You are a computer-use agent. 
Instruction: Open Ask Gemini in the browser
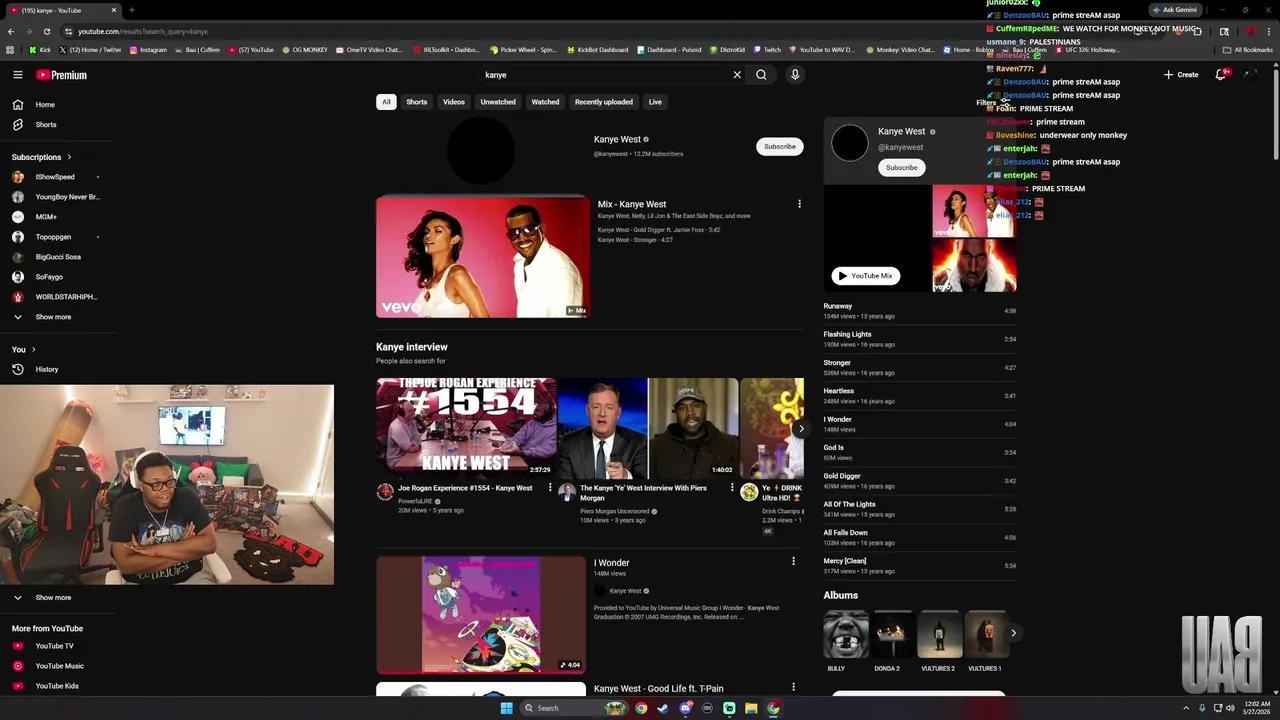(x=1174, y=10)
